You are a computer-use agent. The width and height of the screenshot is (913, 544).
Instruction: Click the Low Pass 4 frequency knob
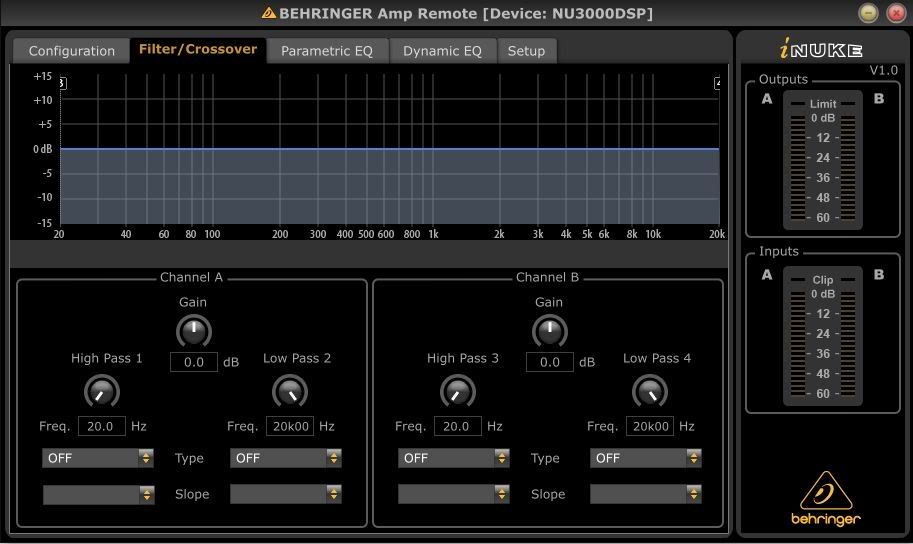tap(650, 391)
